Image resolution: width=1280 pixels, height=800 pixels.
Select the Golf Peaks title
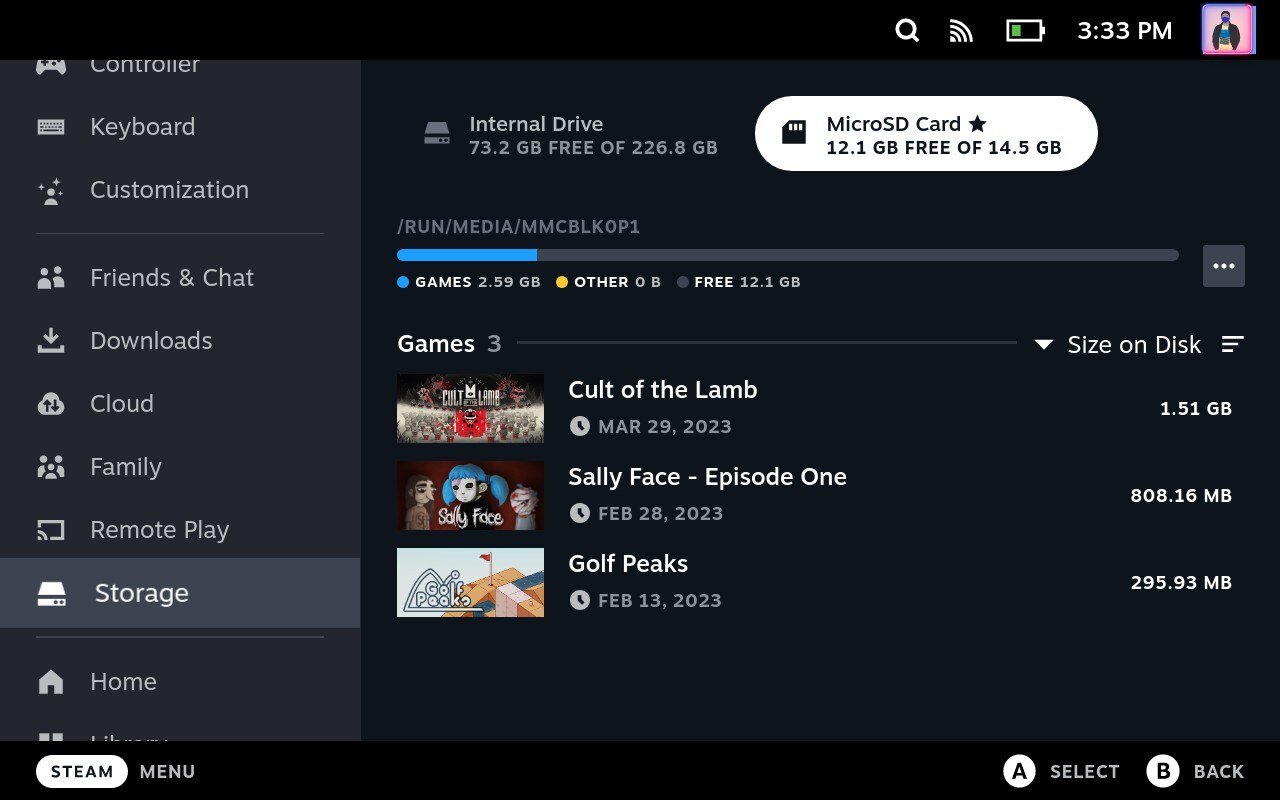tap(628, 564)
